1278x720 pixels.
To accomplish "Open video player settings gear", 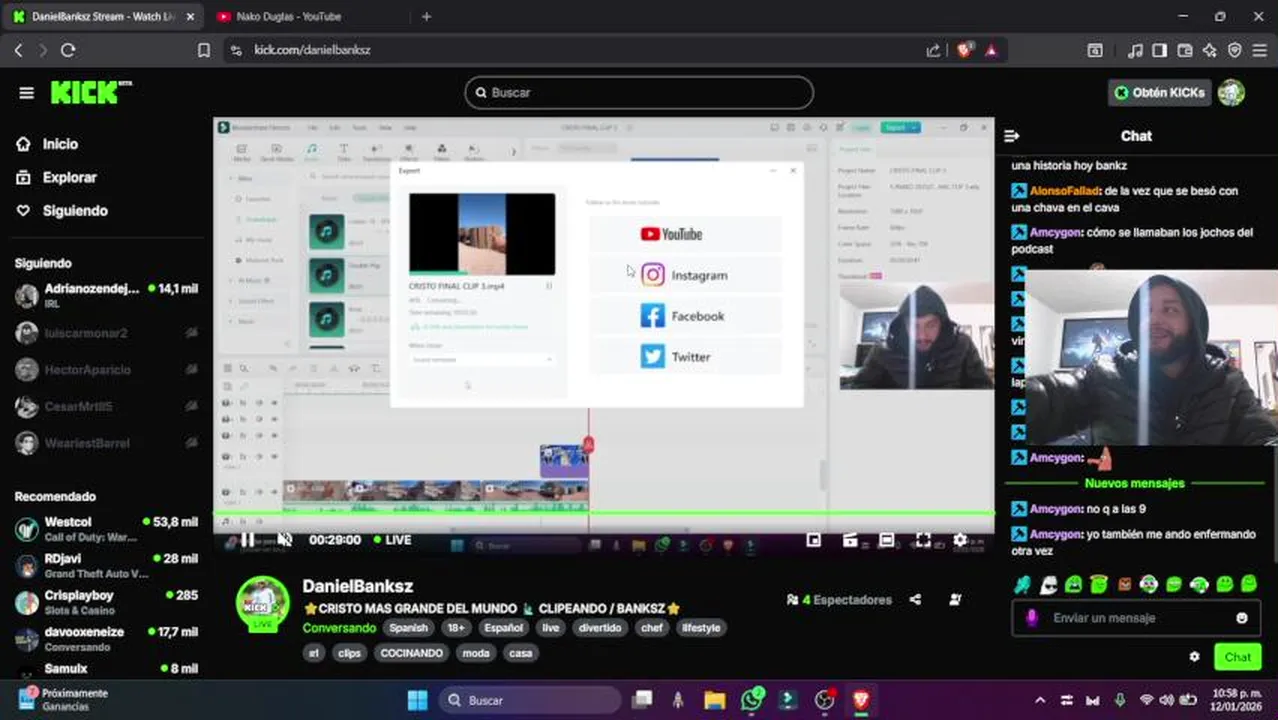I will click(960, 540).
